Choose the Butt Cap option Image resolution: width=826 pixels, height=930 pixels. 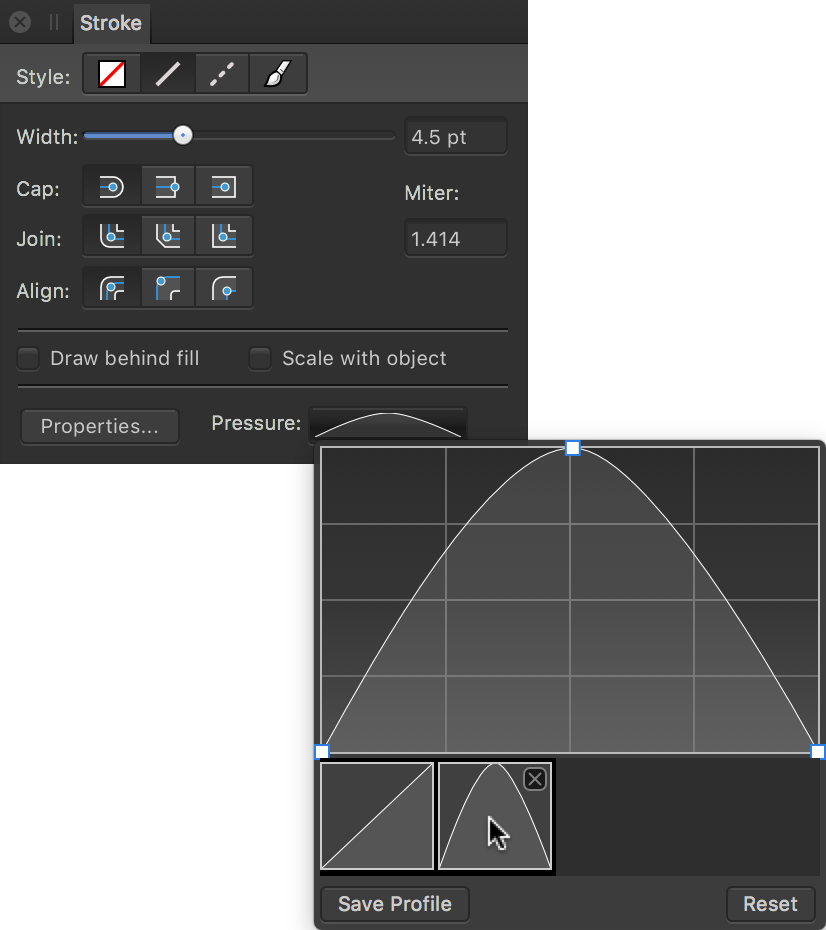168,187
